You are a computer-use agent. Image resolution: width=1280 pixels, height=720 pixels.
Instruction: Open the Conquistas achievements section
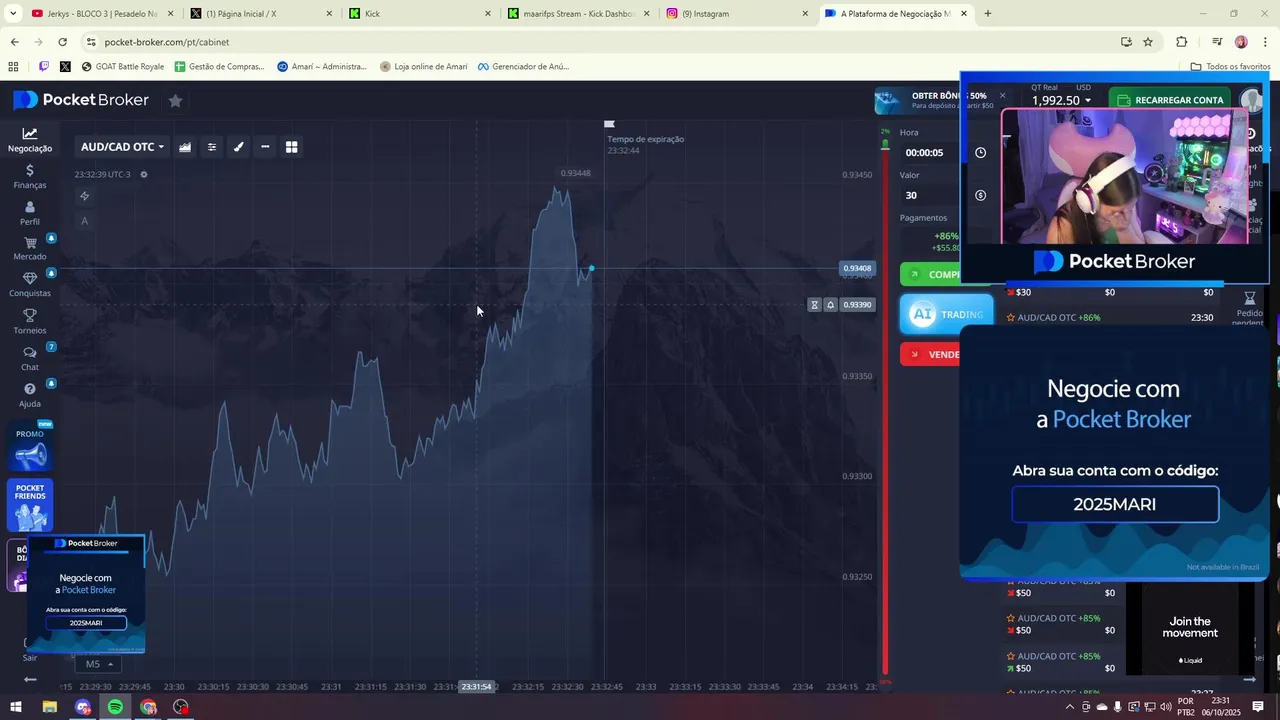(30, 285)
